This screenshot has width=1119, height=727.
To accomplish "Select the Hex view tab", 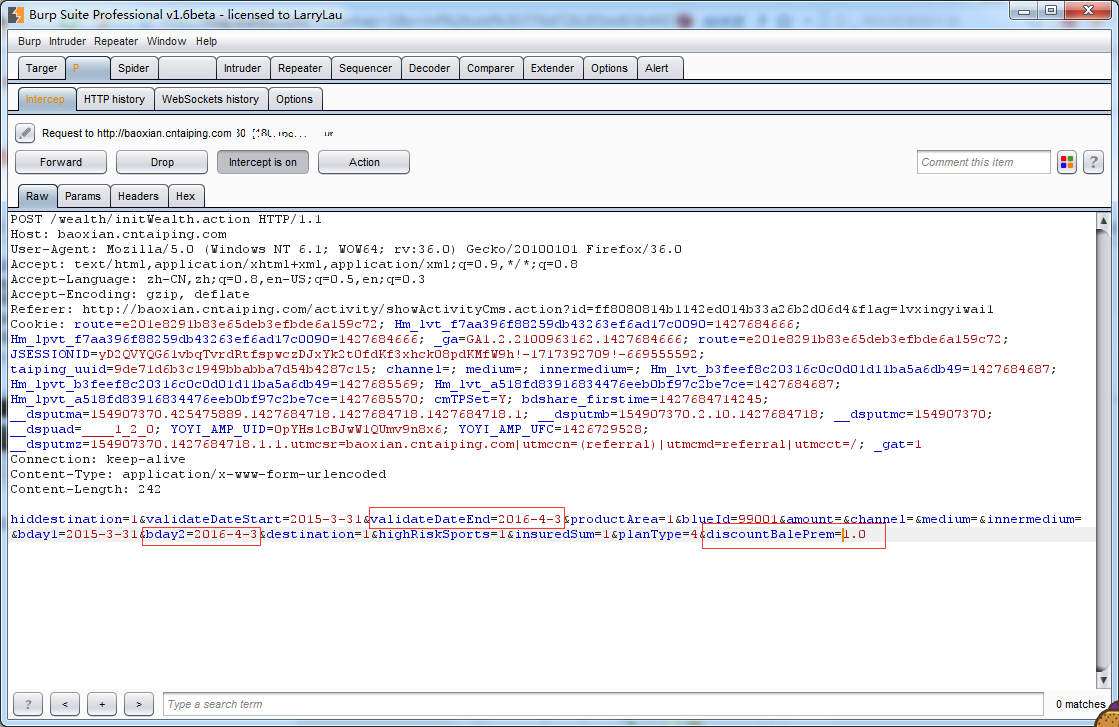I will [x=186, y=196].
